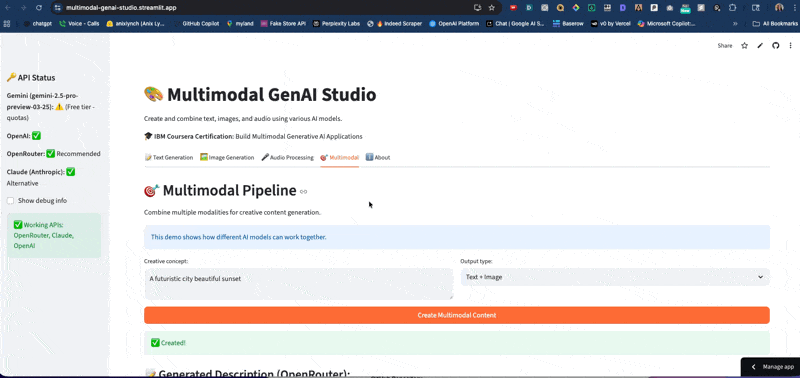Screen dimensions: 800x378
Task: Switch to the Text Generation tab
Action: pos(169,157)
